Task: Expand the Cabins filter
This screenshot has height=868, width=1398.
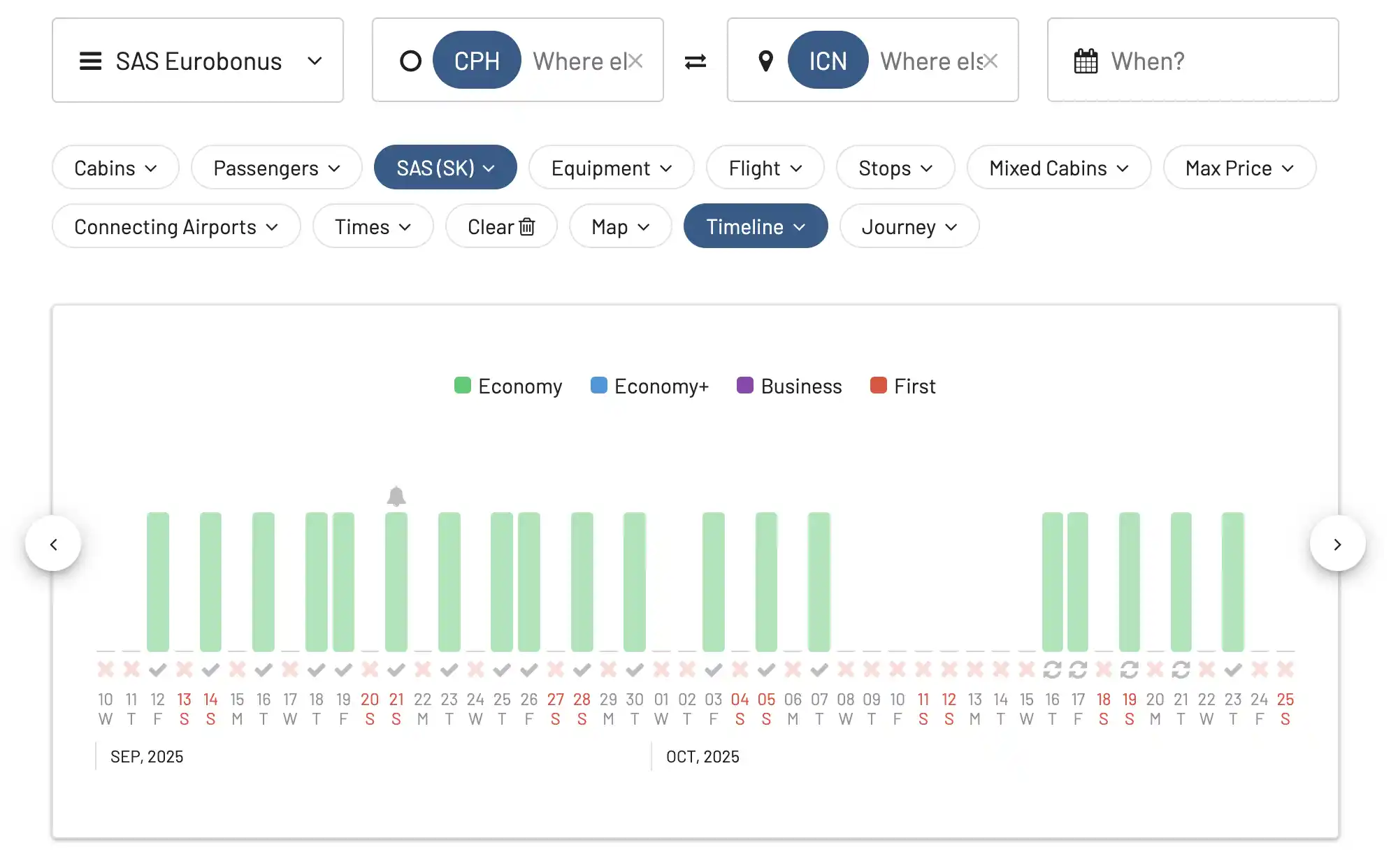Action: click(x=115, y=168)
